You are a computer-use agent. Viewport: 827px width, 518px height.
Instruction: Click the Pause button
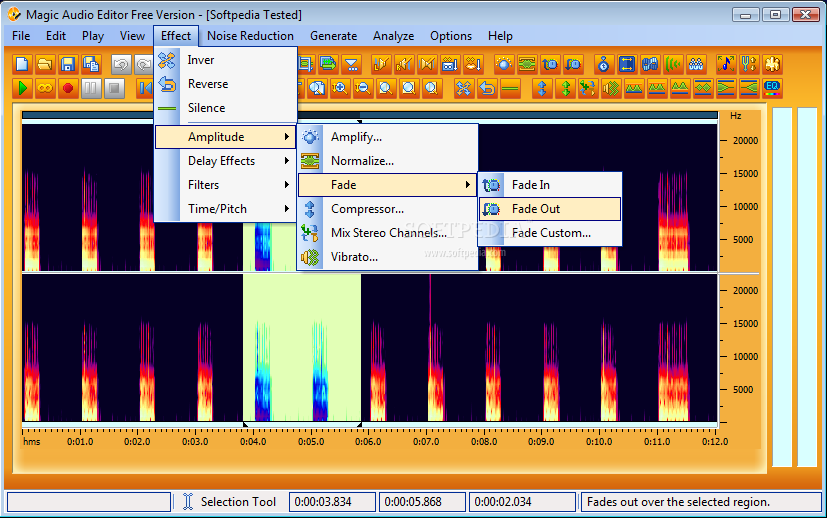pos(91,88)
